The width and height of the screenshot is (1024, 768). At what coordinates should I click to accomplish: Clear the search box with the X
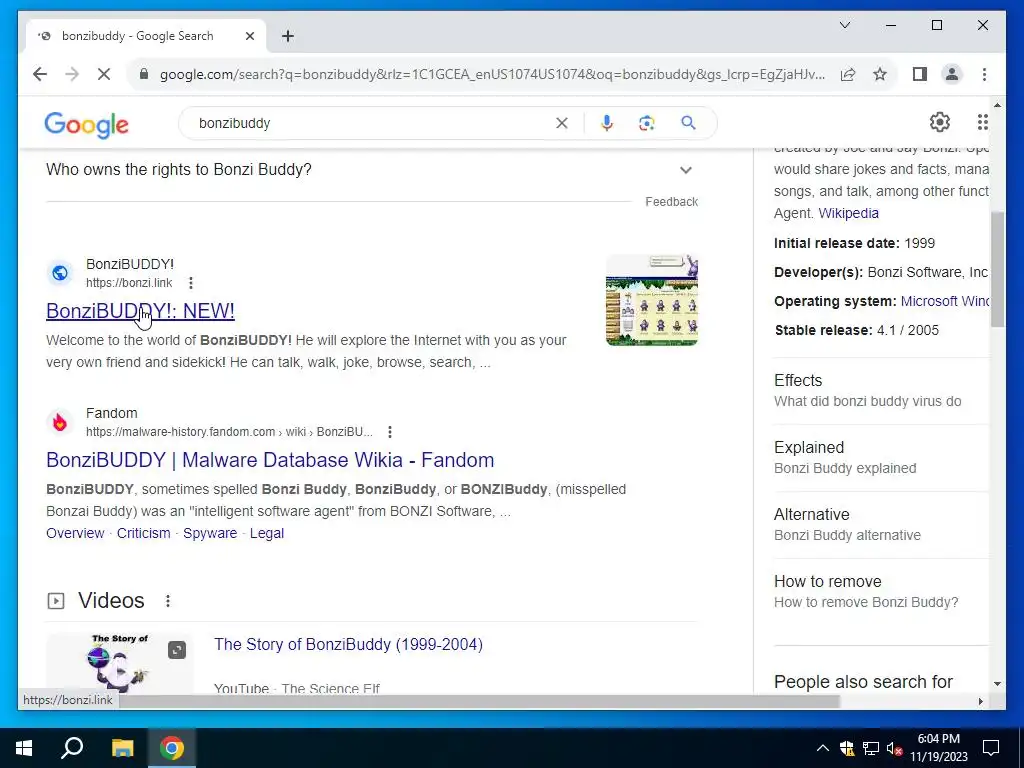562,123
